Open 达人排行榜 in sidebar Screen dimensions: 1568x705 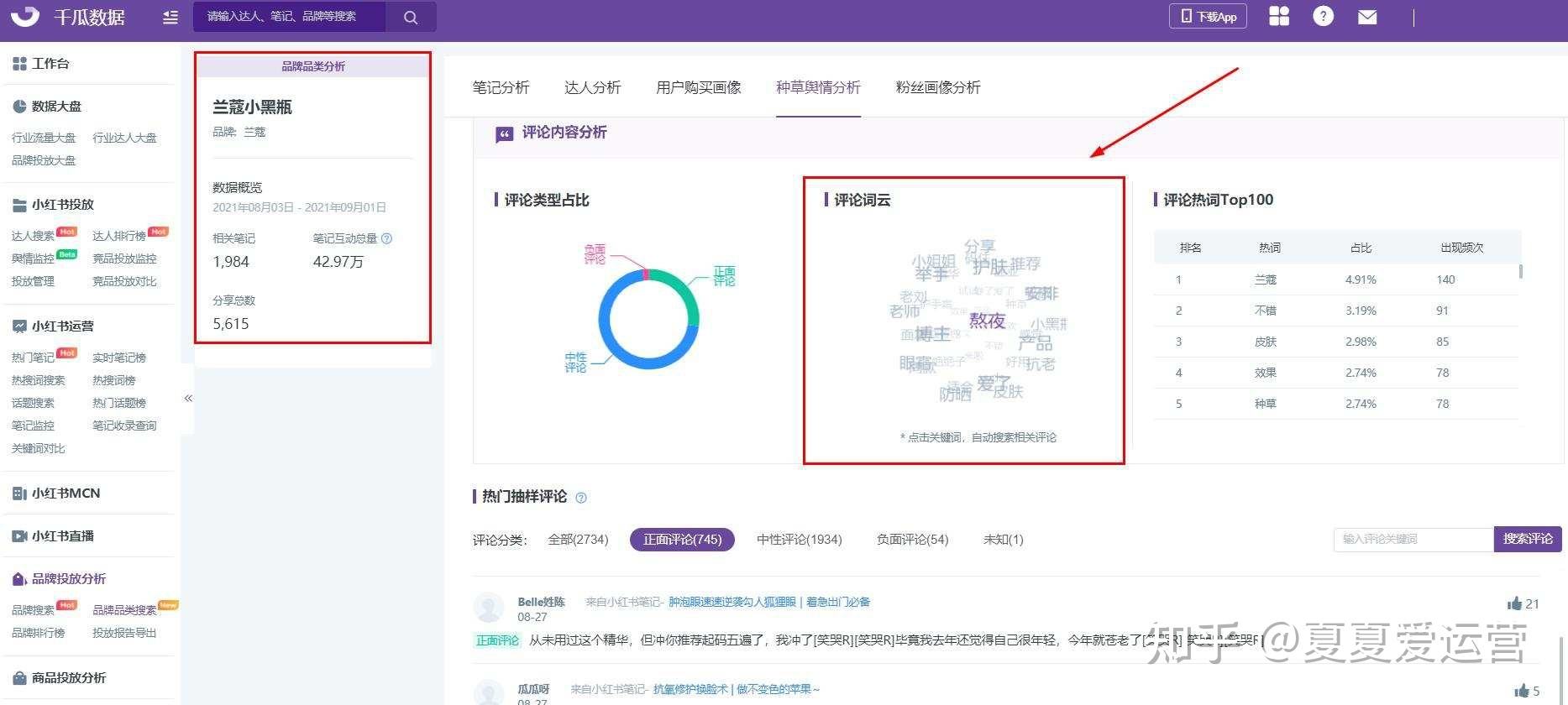119,236
